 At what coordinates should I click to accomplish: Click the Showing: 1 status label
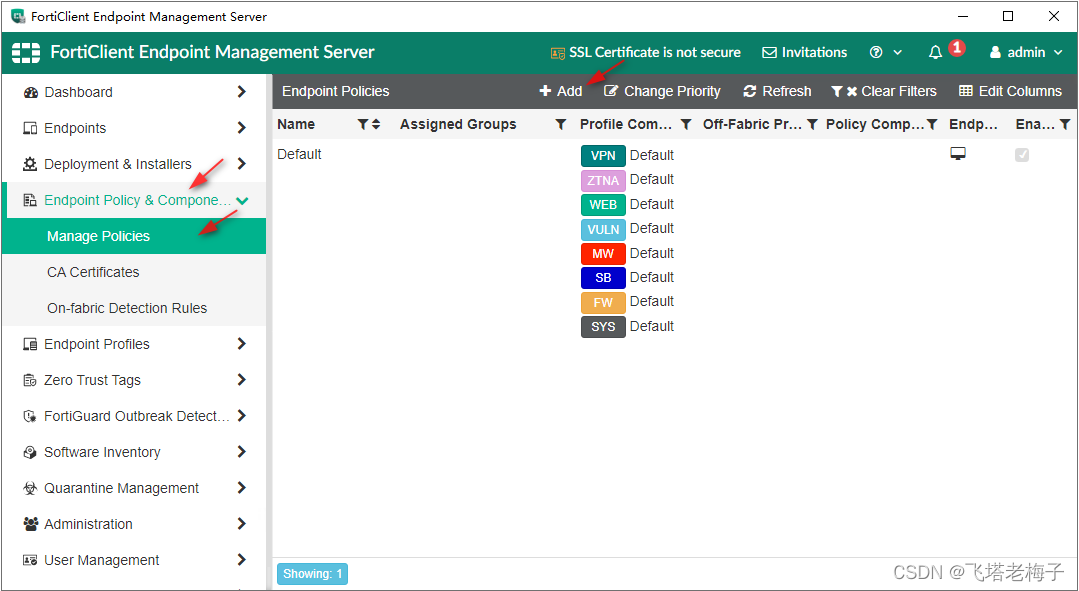tap(312, 574)
